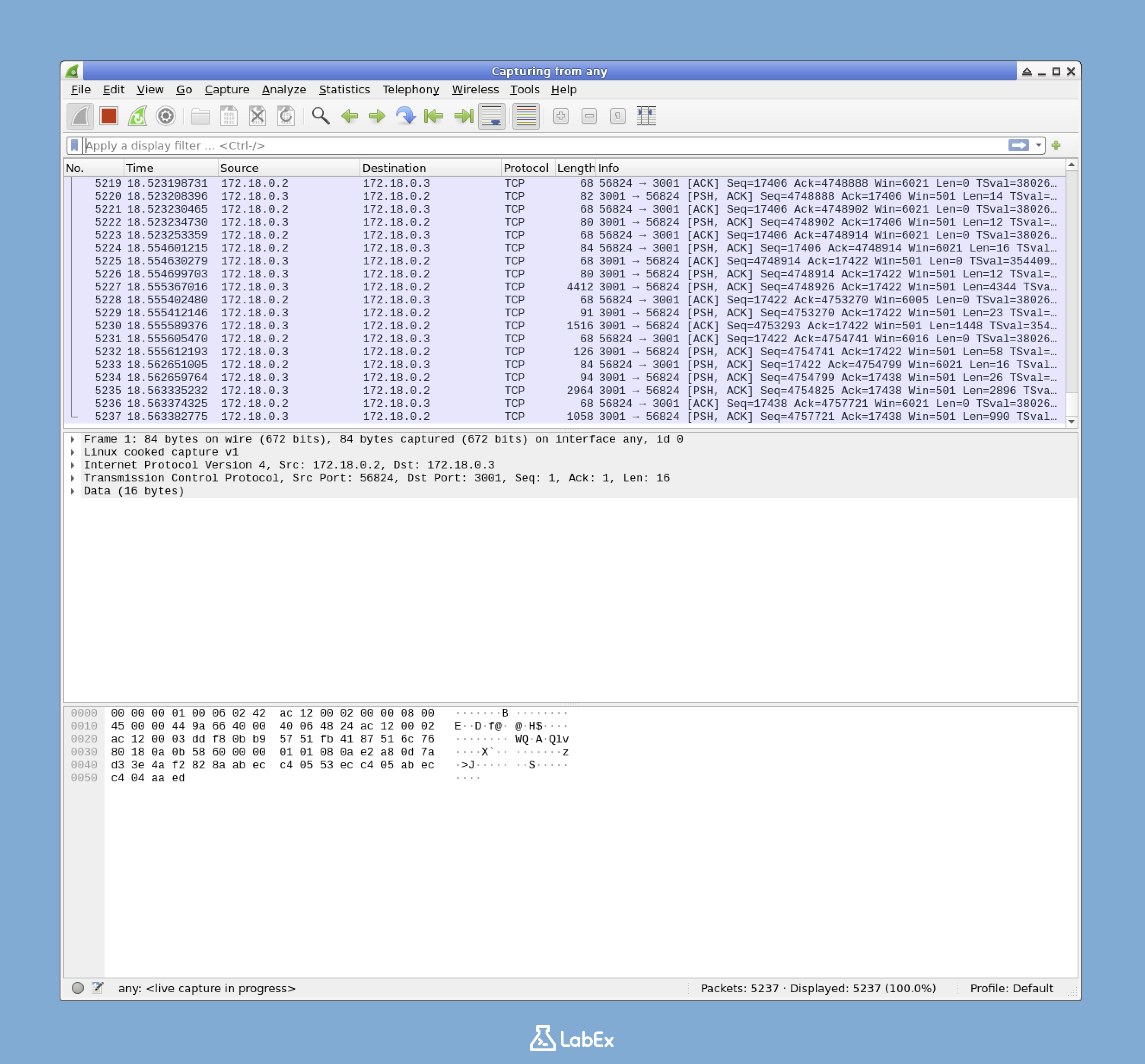Screen dimensions: 1145x1064
Task: Open the Statistics menu
Action: coord(343,89)
